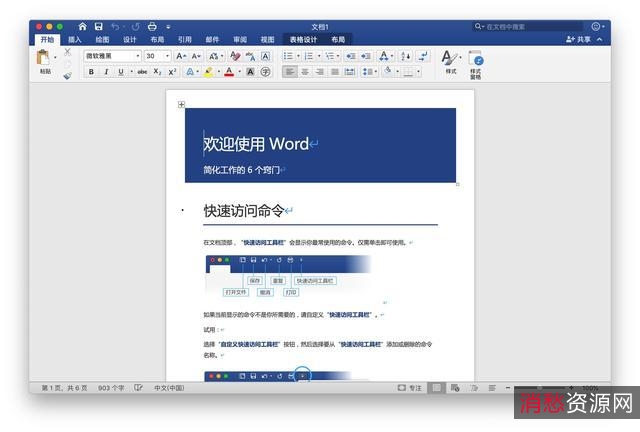Switch to the 插入 tab
Screen dimensions: 640x432
75,40
